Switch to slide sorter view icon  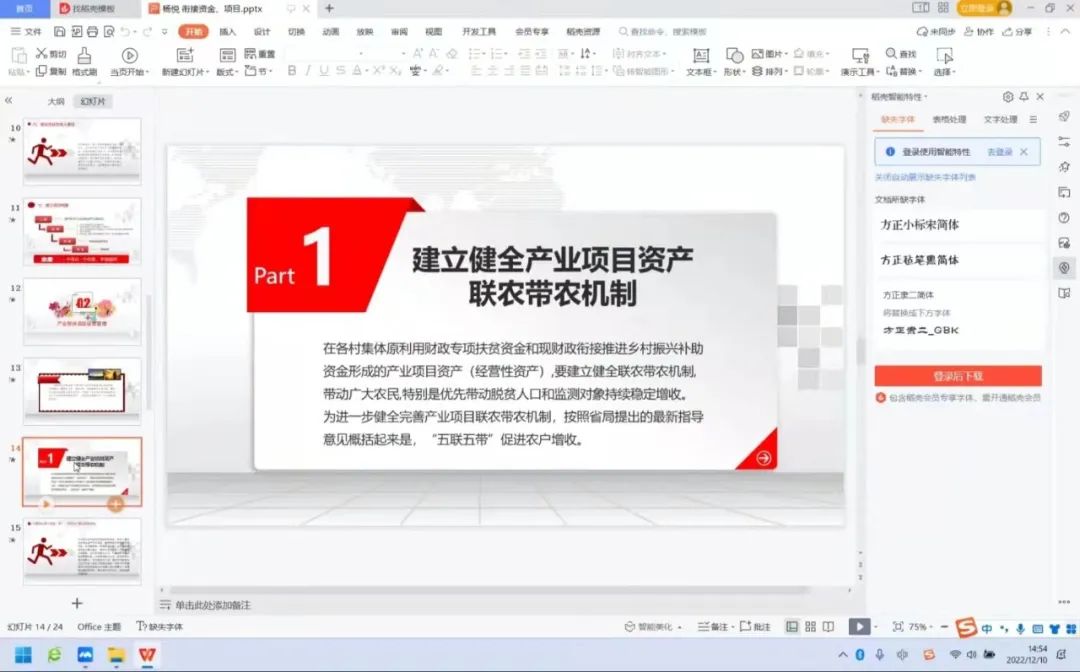pyautogui.click(x=810, y=627)
